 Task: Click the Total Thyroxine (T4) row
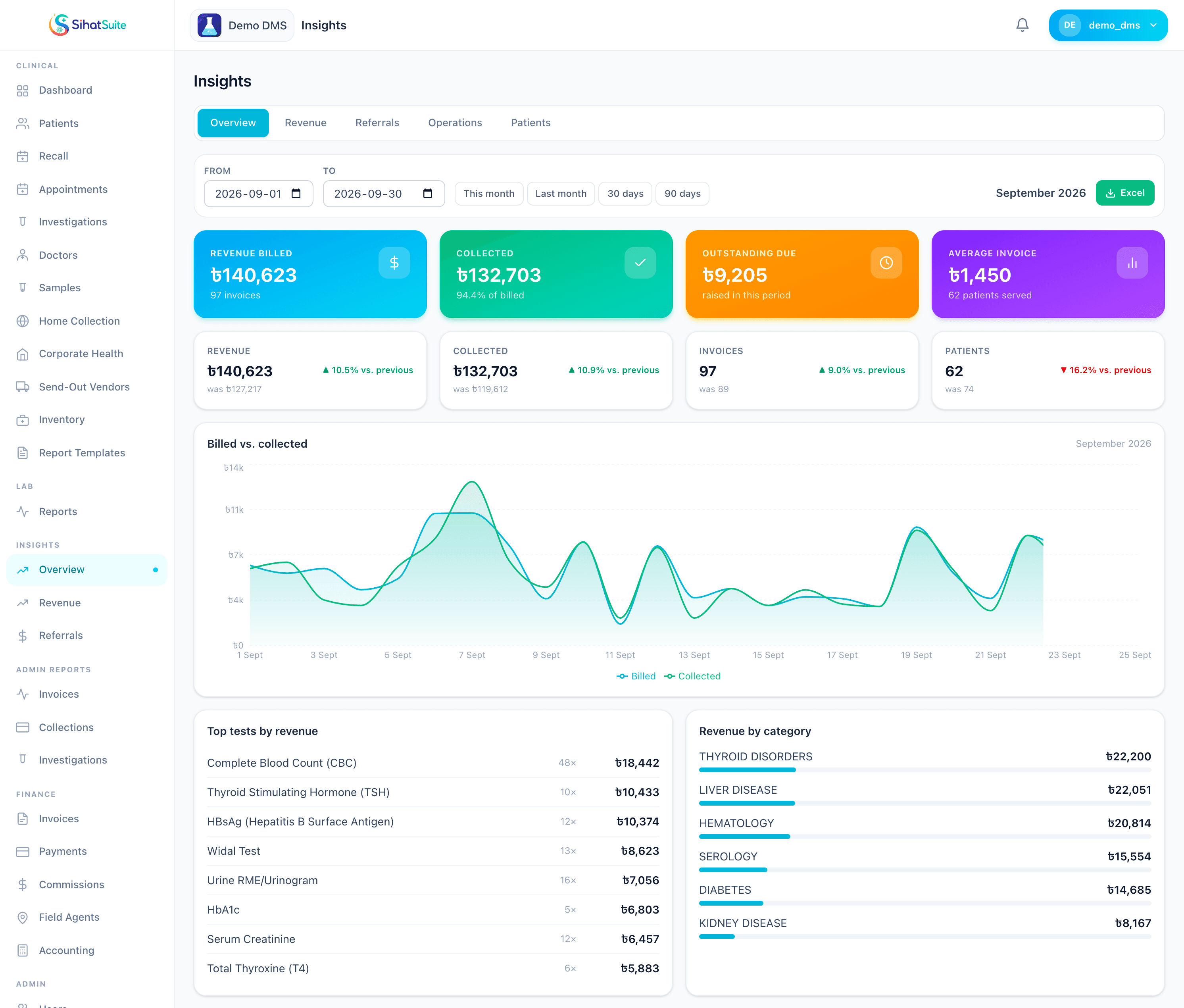click(432, 969)
